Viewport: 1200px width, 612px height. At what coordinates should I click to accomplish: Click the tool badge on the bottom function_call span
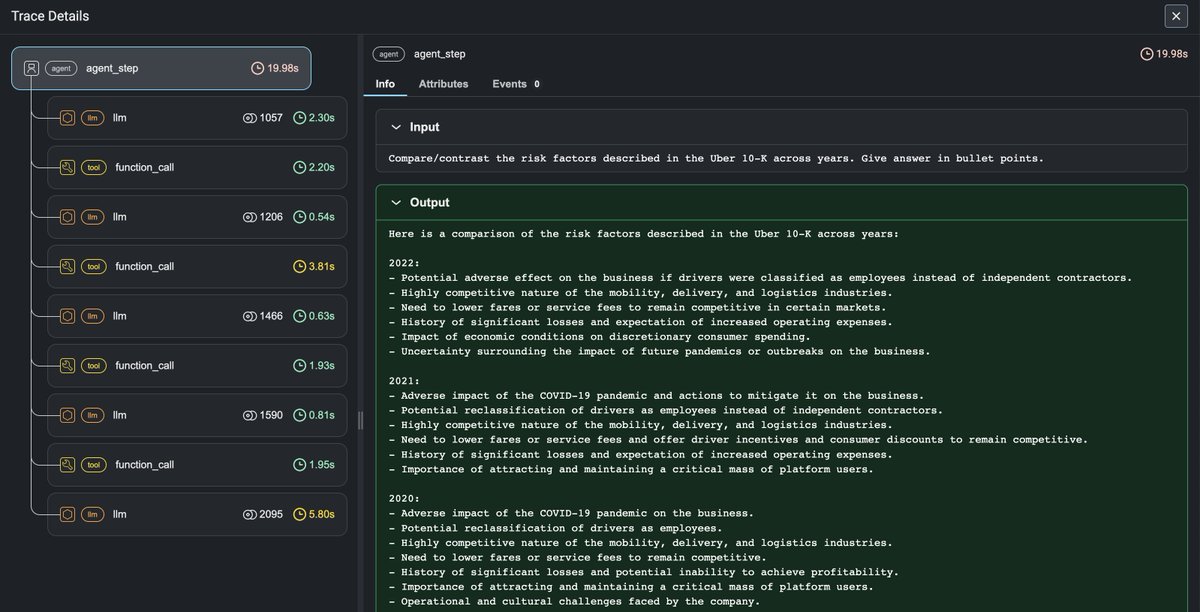[x=92, y=464]
